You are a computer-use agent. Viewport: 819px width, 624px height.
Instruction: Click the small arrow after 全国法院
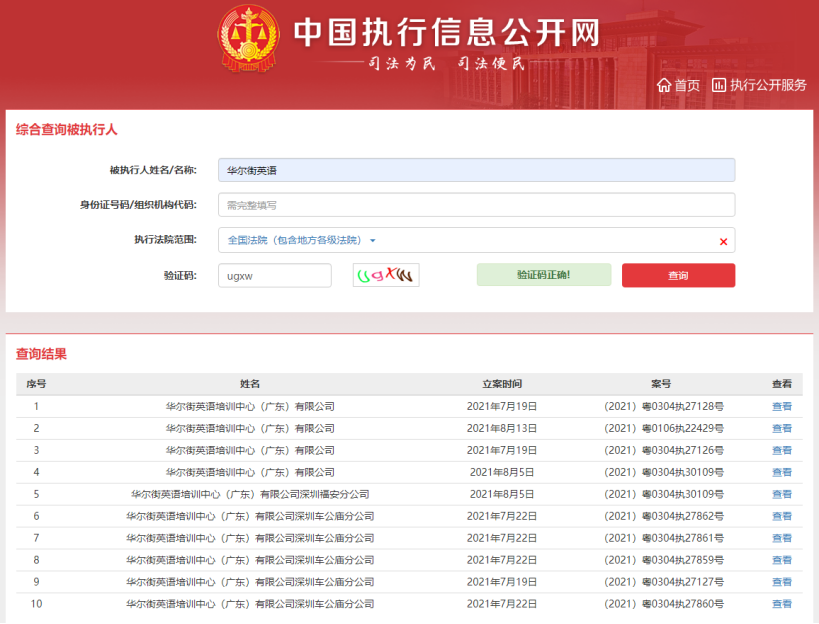[x=372, y=241]
